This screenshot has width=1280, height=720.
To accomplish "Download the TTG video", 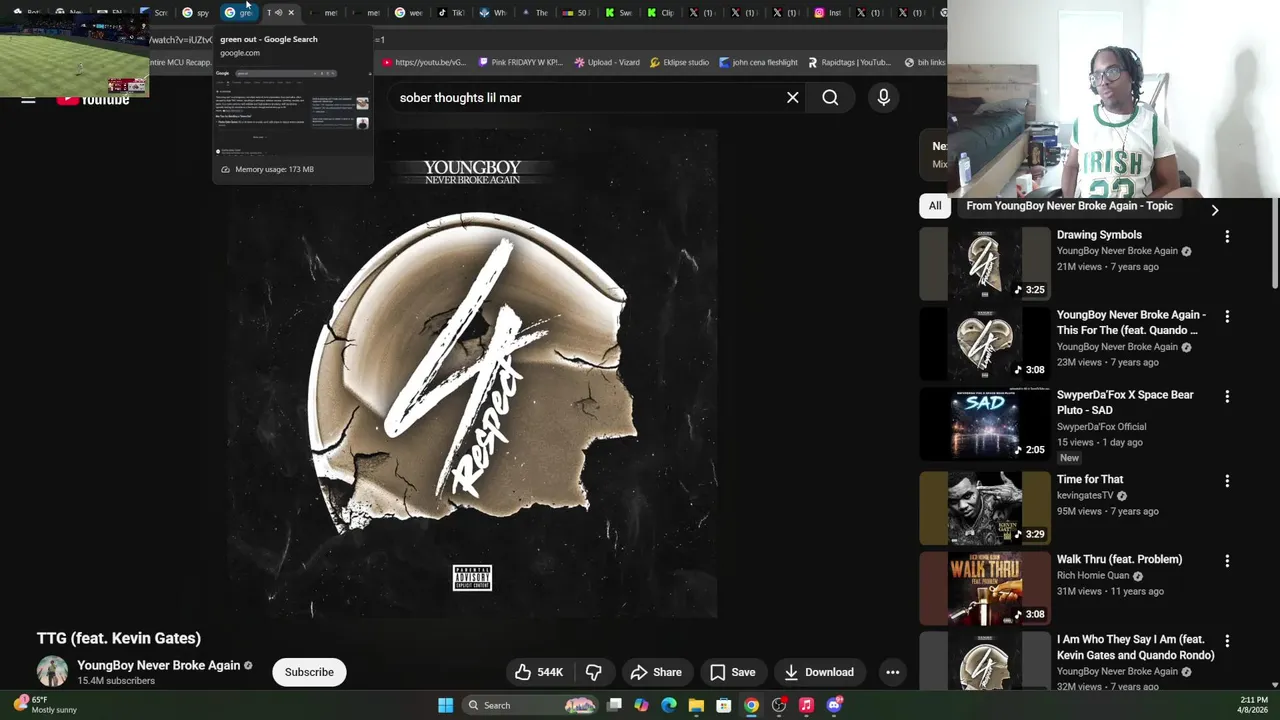I will [x=819, y=672].
